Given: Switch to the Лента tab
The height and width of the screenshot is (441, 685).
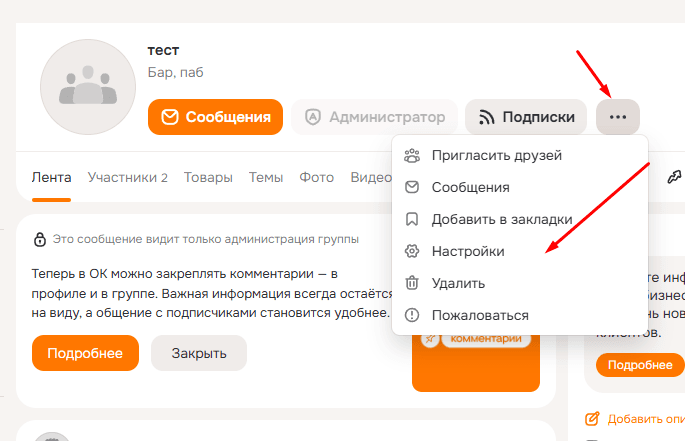Looking at the screenshot, I should point(52,177).
